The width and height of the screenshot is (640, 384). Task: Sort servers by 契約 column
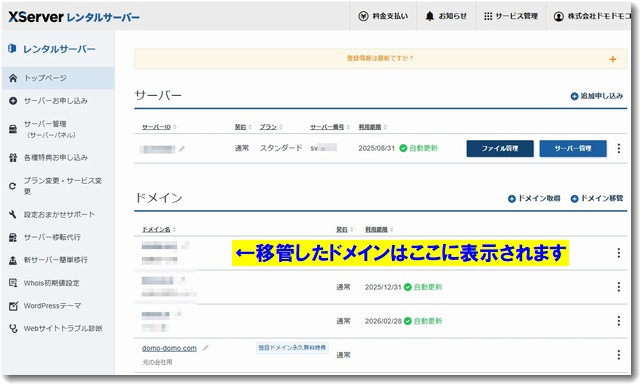click(243, 127)
